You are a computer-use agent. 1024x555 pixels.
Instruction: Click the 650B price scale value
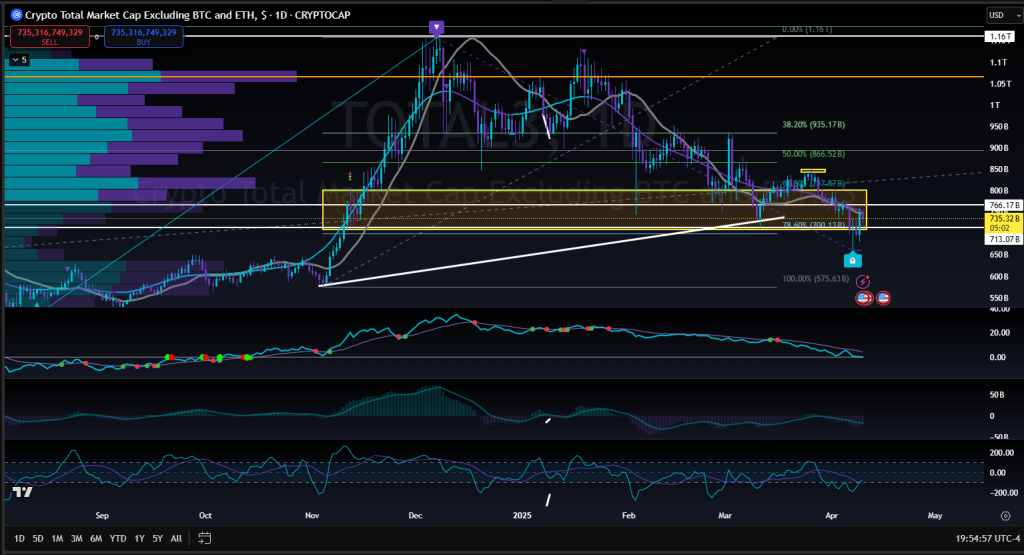point(999,255)
